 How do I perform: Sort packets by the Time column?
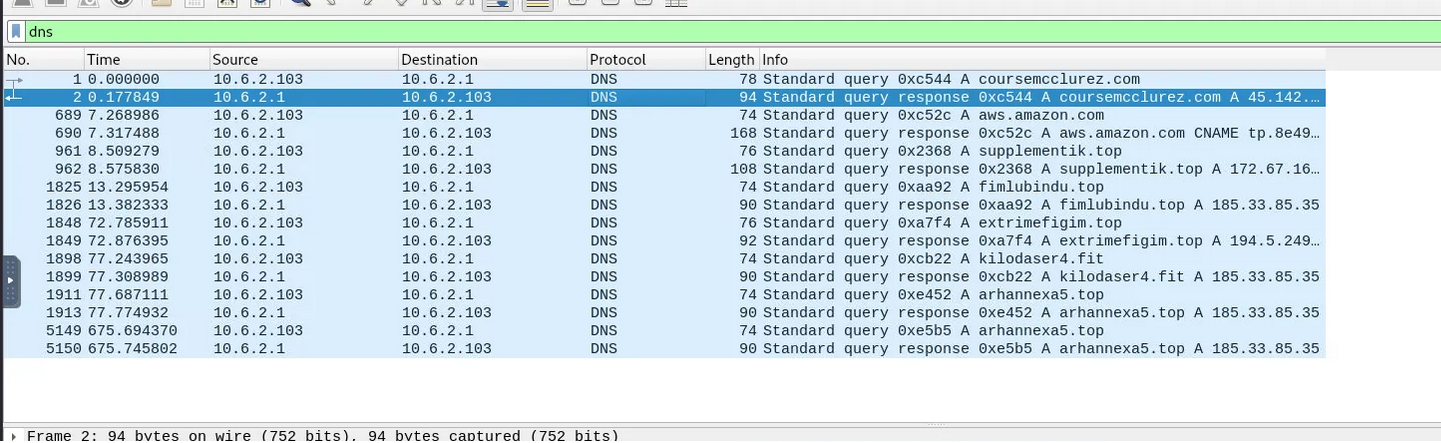coord(146,60)
